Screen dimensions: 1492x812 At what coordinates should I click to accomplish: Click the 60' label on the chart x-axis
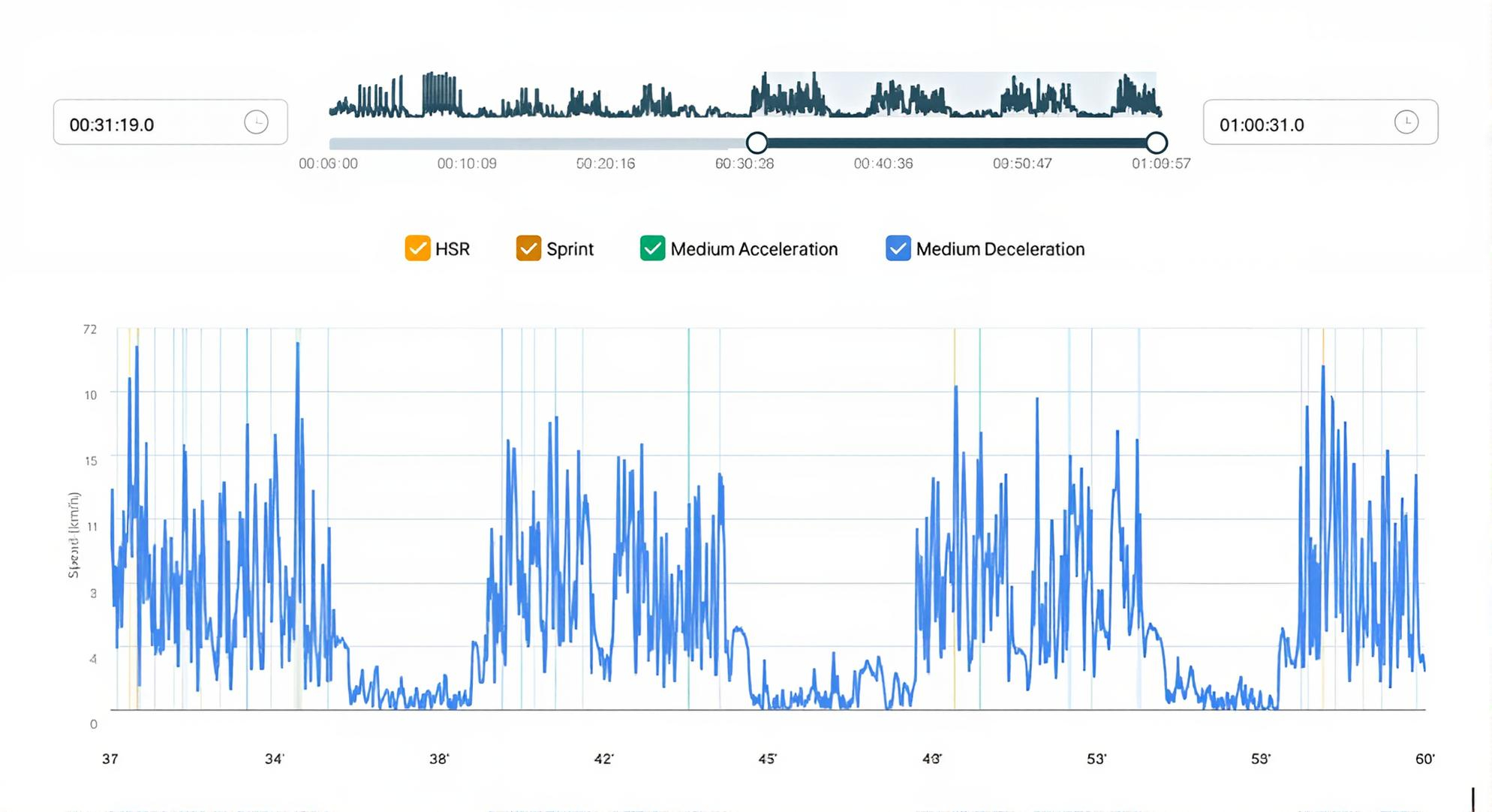tap(1424, 759)
